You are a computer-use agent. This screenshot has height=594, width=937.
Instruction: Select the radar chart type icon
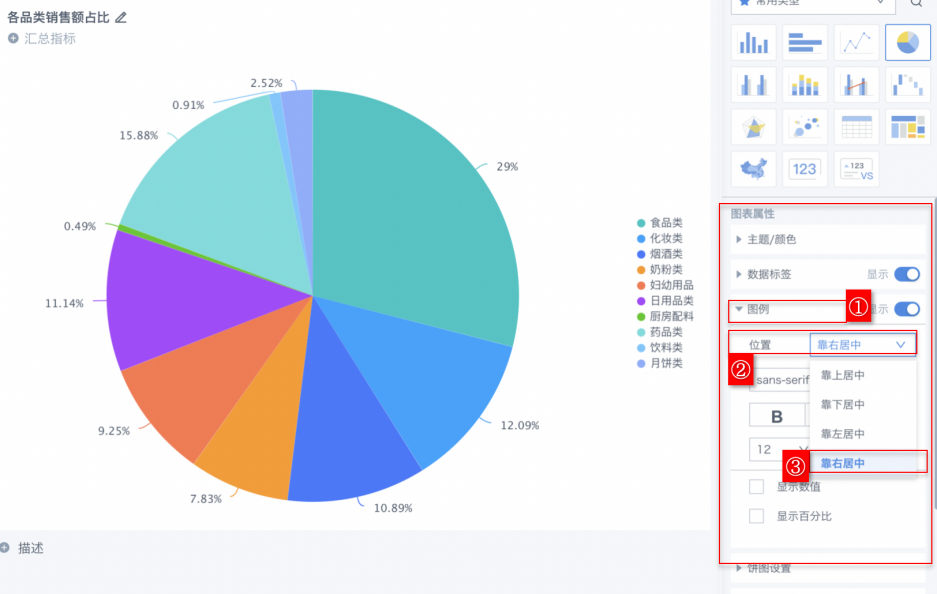pyautogui.click(x=754, y=127)
